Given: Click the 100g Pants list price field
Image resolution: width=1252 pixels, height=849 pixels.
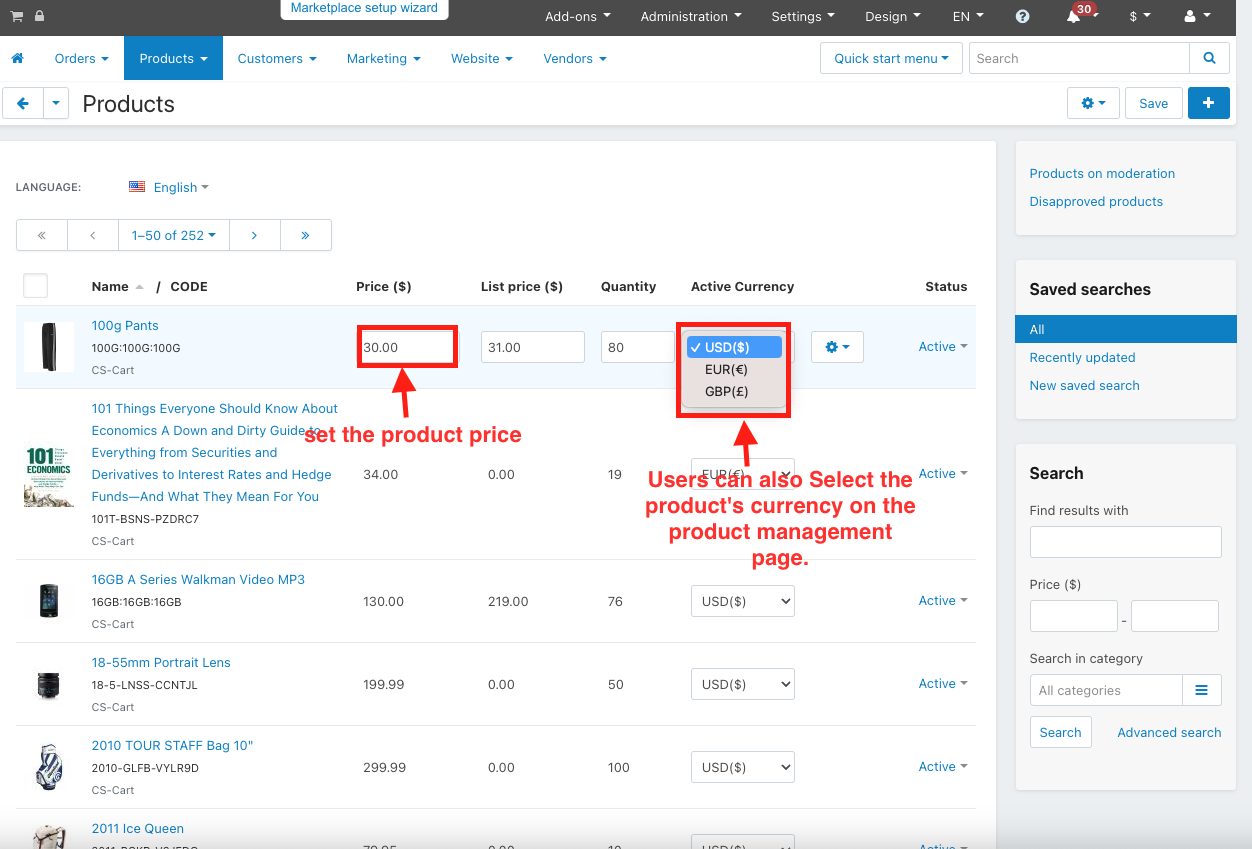Looking at the screenshot, I should (533, 347).
